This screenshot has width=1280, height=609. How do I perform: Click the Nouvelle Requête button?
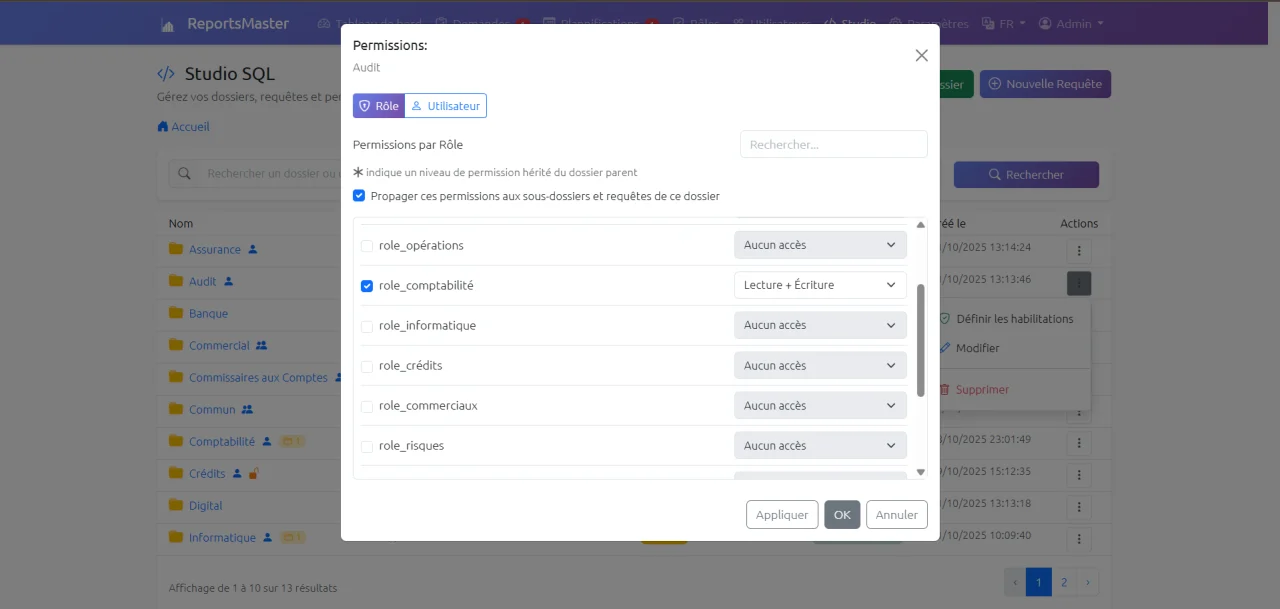[1045, 84]
